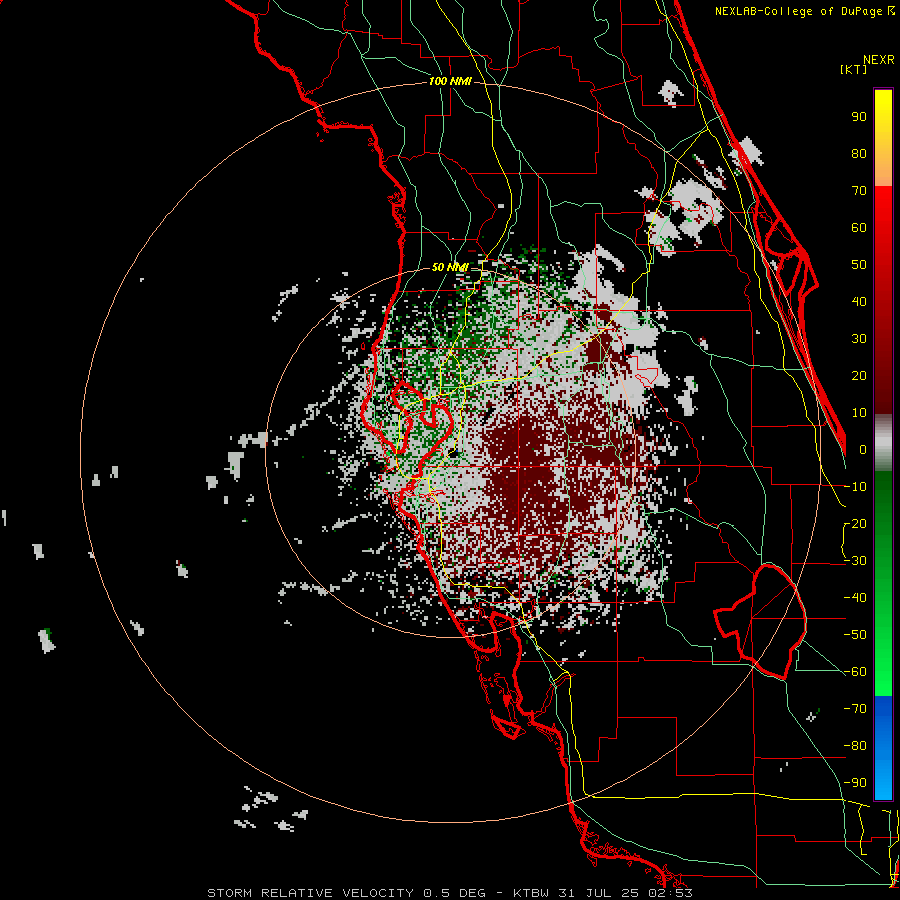Image resolution: width=900 pixels, height=900 pixels.
Task: Click the -90 value on velocity scale
Action: tap(855, 782)
